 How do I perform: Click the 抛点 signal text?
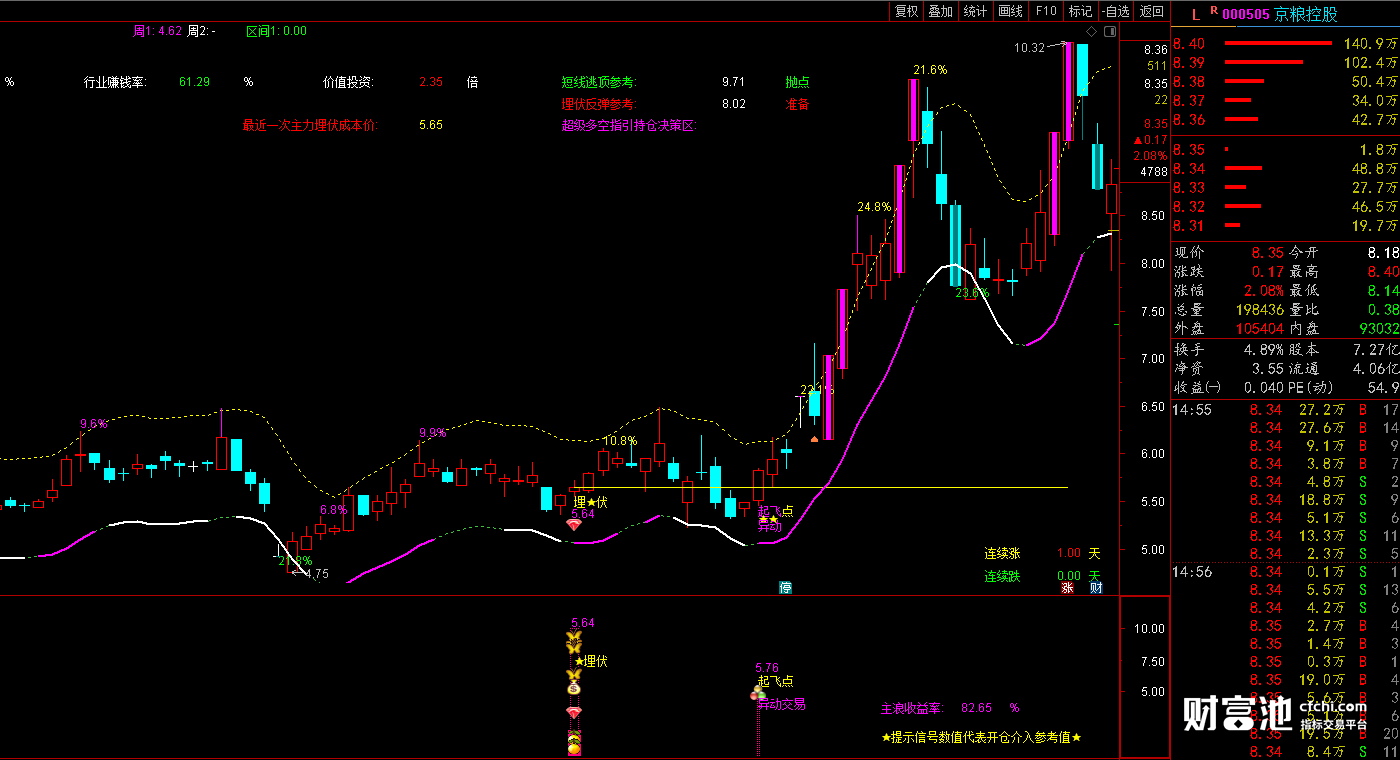point(797,82)
